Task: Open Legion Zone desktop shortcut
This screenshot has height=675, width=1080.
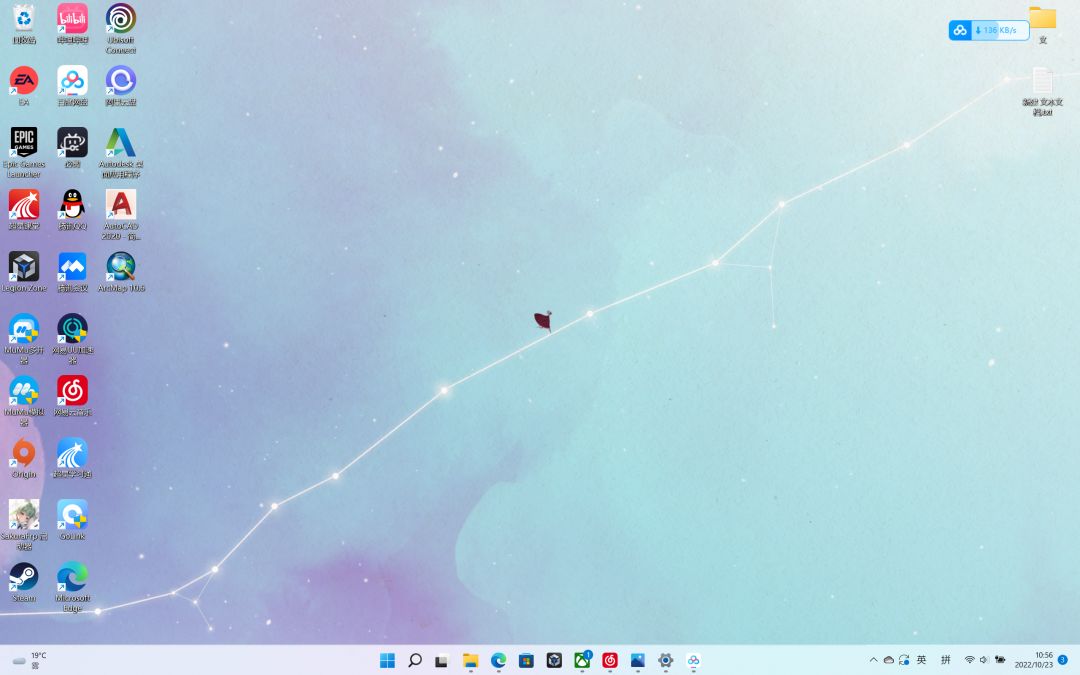Action: click(x=24, y=272)
